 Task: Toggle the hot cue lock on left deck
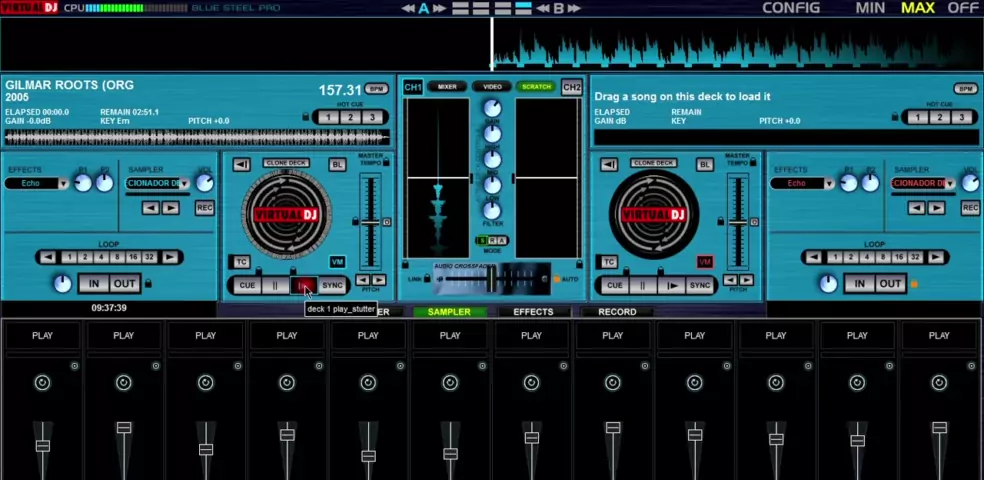(305, 117)
